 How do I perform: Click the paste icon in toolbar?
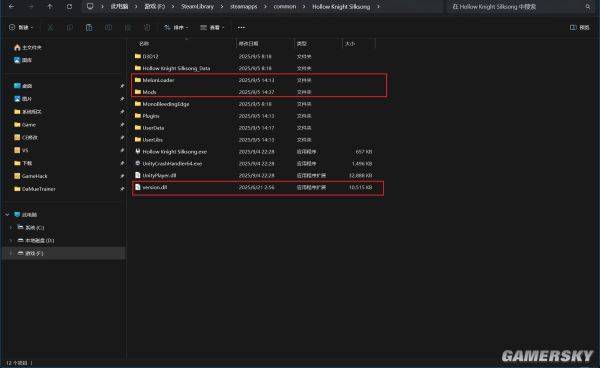tap(89, 28)
